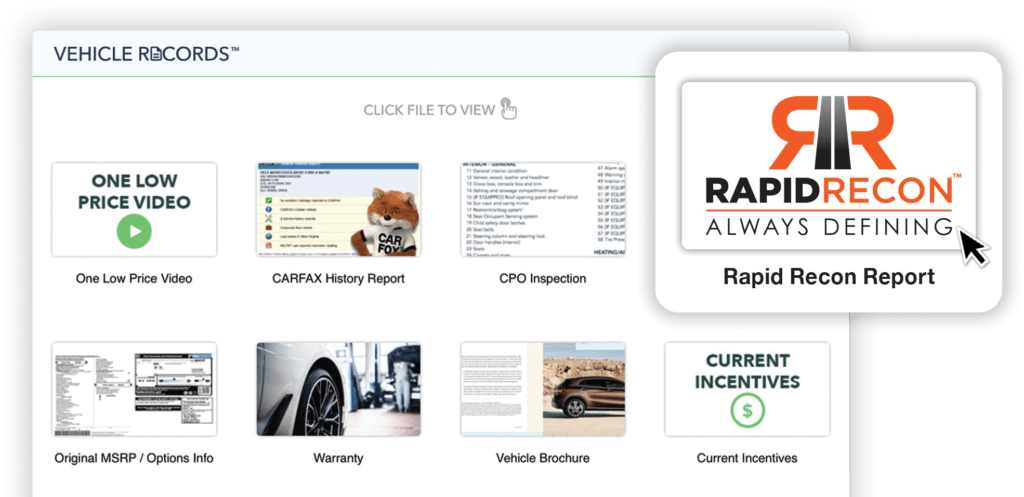The height and width of the screenshot is (497, 1024).
Task: Click the pointing hand icon
Action: coord(508,108)
